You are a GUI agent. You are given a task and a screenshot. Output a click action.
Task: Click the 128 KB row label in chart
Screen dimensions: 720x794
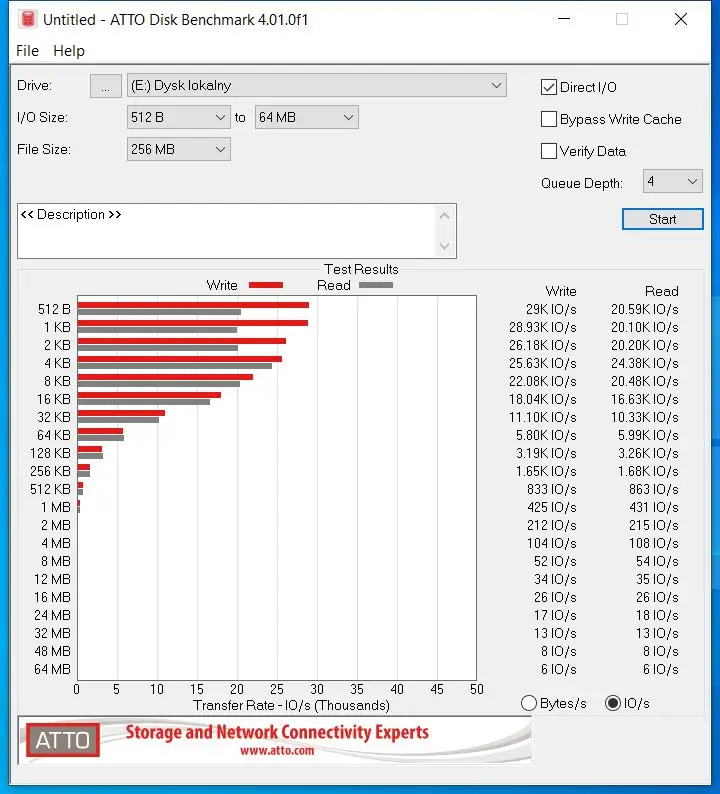pos(50,453)
